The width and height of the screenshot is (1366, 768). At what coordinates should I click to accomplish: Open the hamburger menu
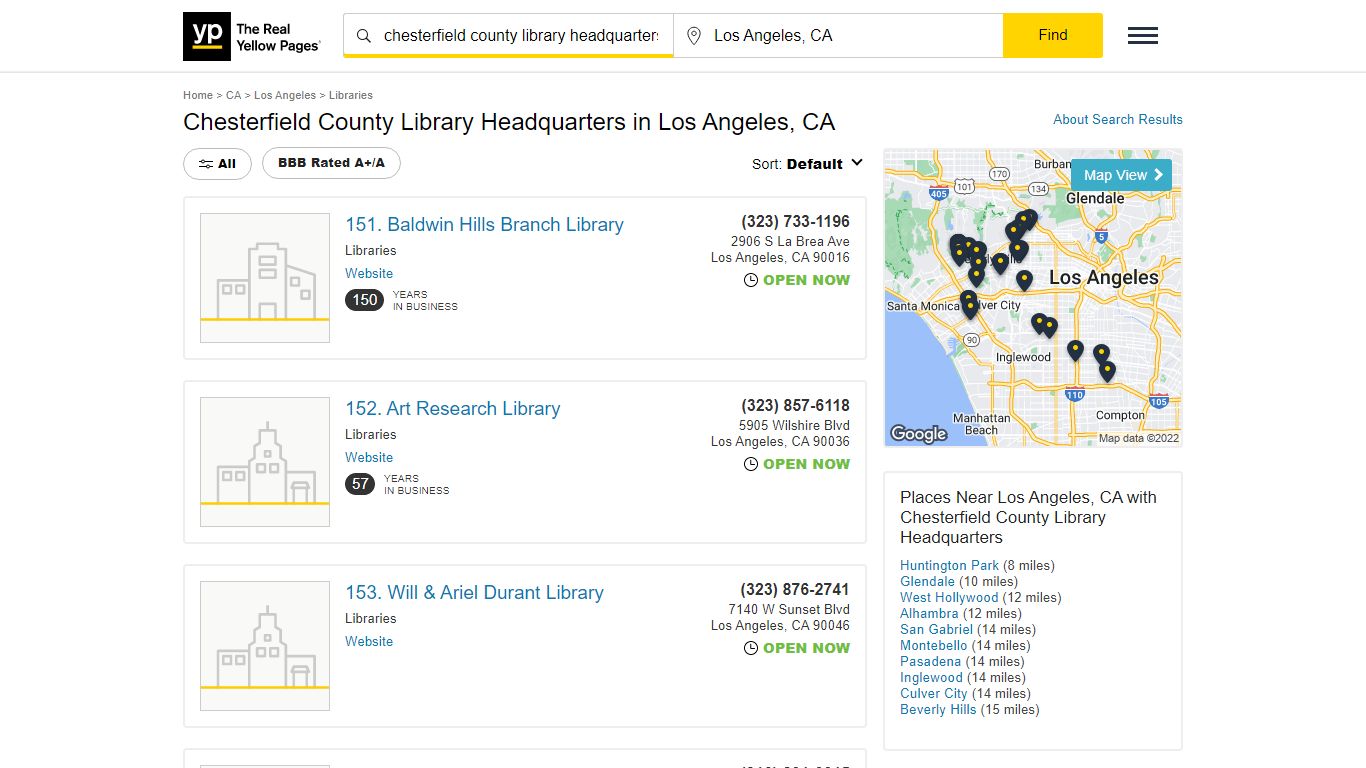click(x=1143, y=36)
